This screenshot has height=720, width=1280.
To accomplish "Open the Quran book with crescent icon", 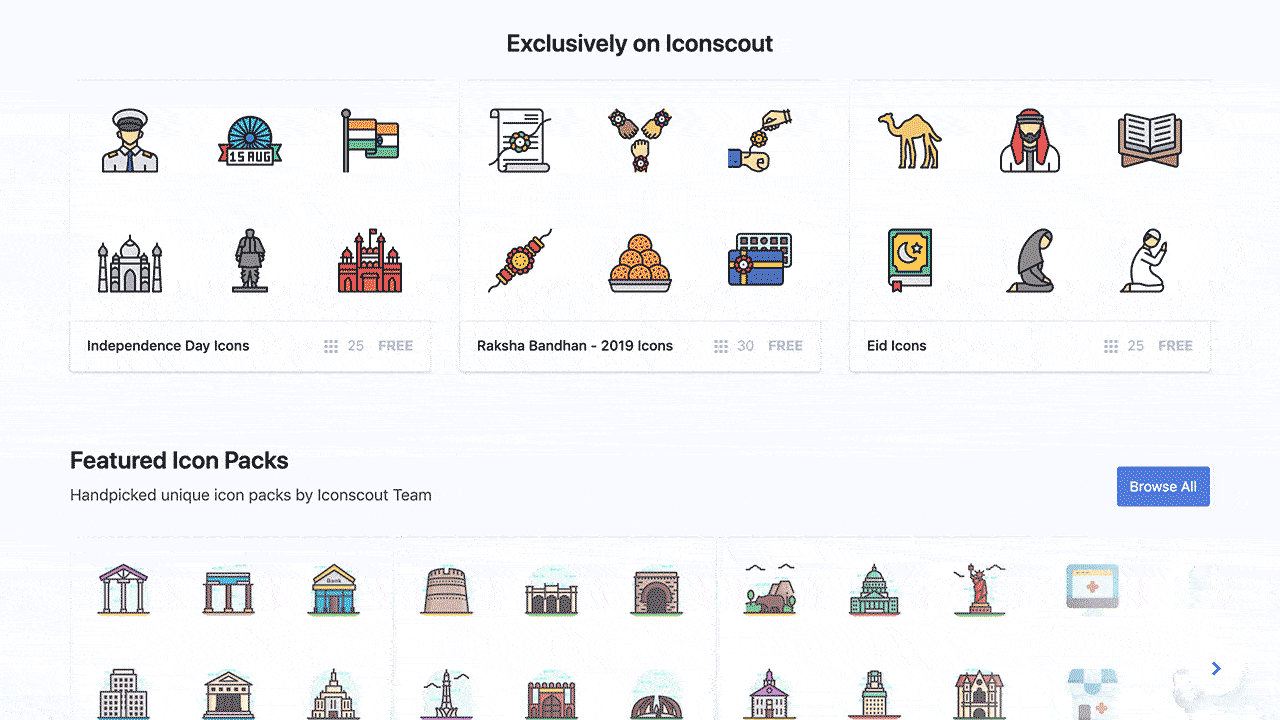I will coord(910,260).
